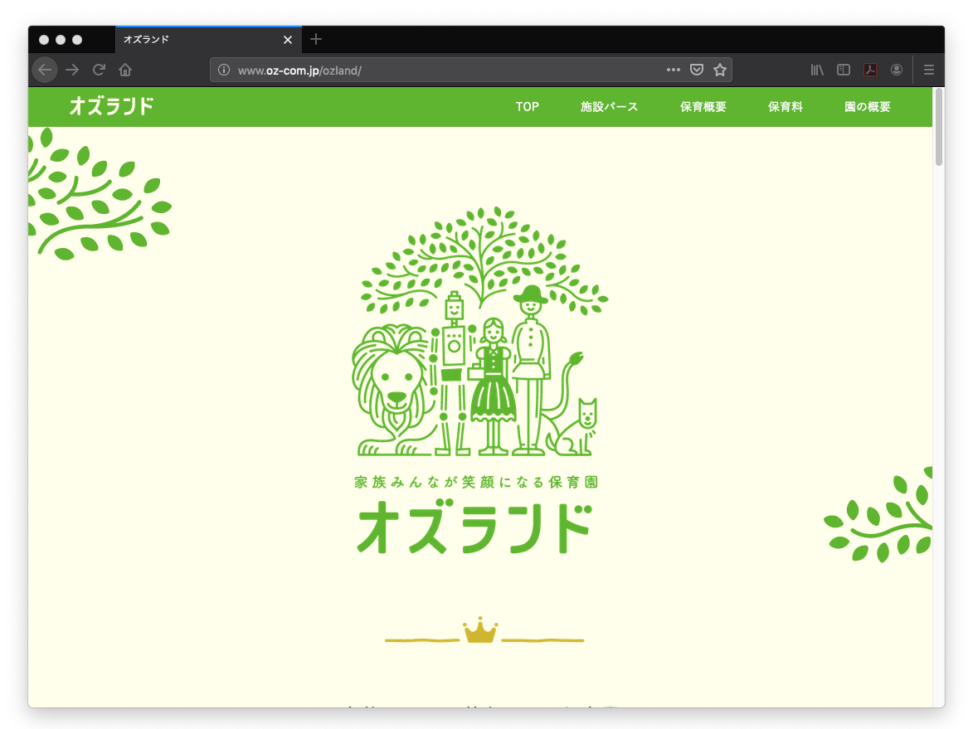Go to the 保育概要 page link
Screen dimensions: 973x729
[703, 107]
